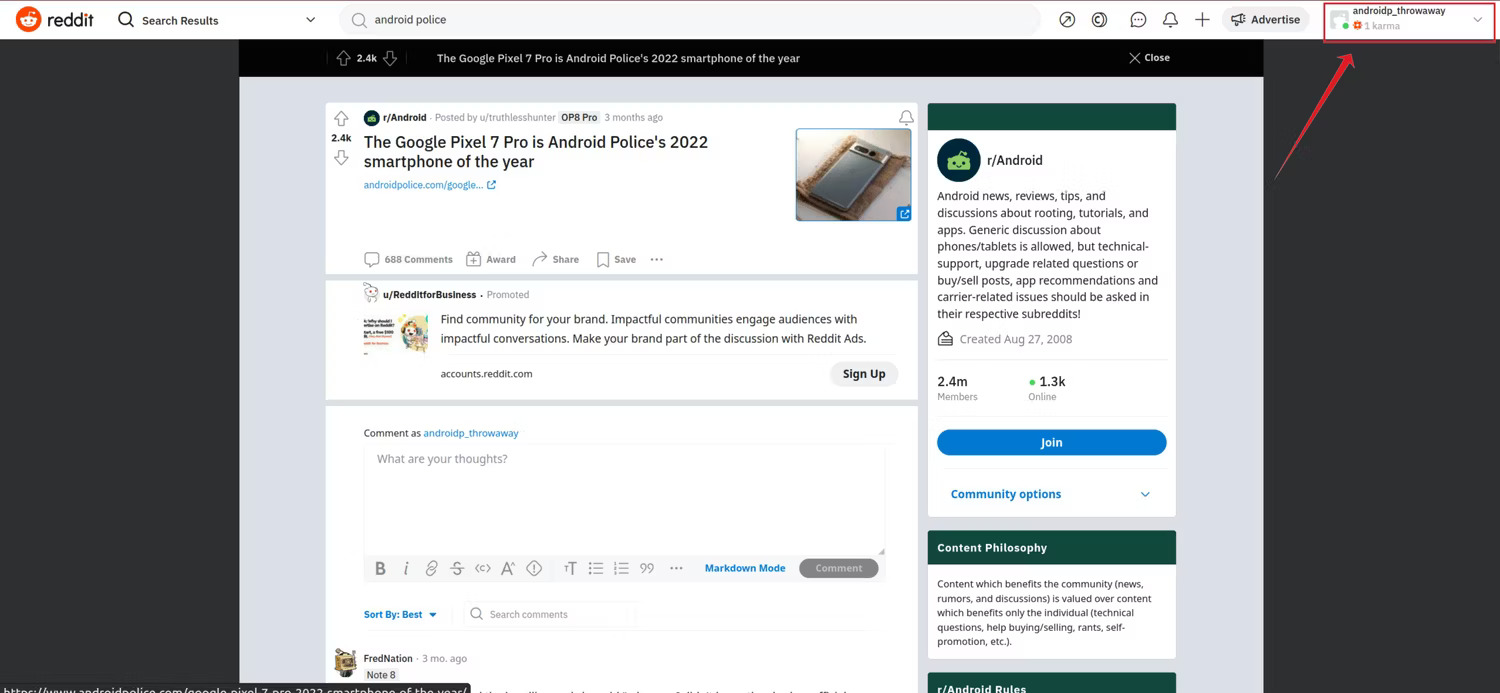Open the Pixel 7 Pro post thumbnail
1500x693 pixels.
point(853,174)
